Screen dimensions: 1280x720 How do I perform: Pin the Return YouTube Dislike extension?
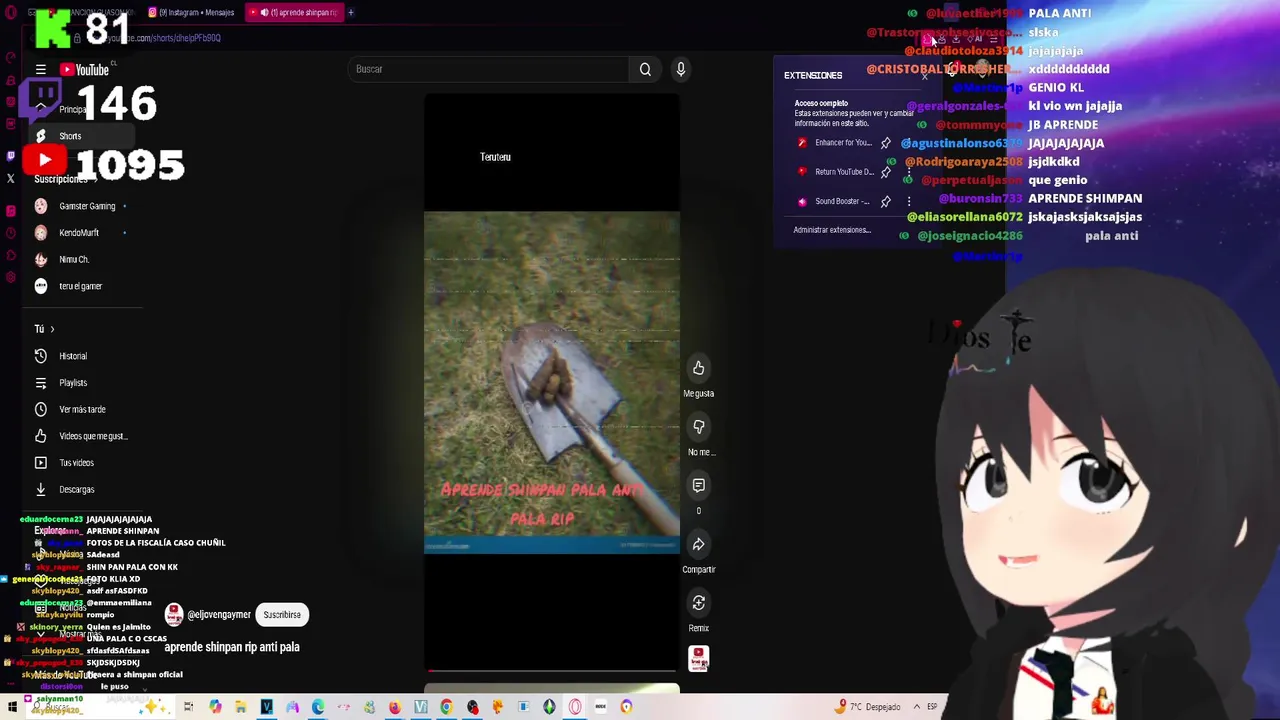point(885,172)
